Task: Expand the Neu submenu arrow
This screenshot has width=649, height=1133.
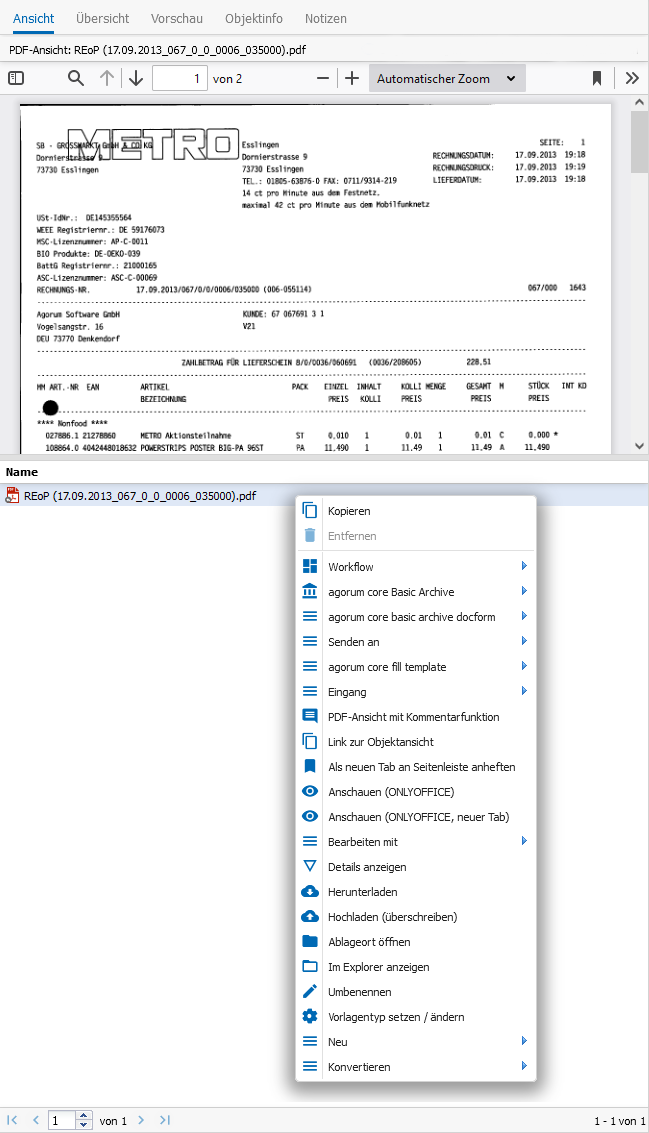Action: 524,1041
